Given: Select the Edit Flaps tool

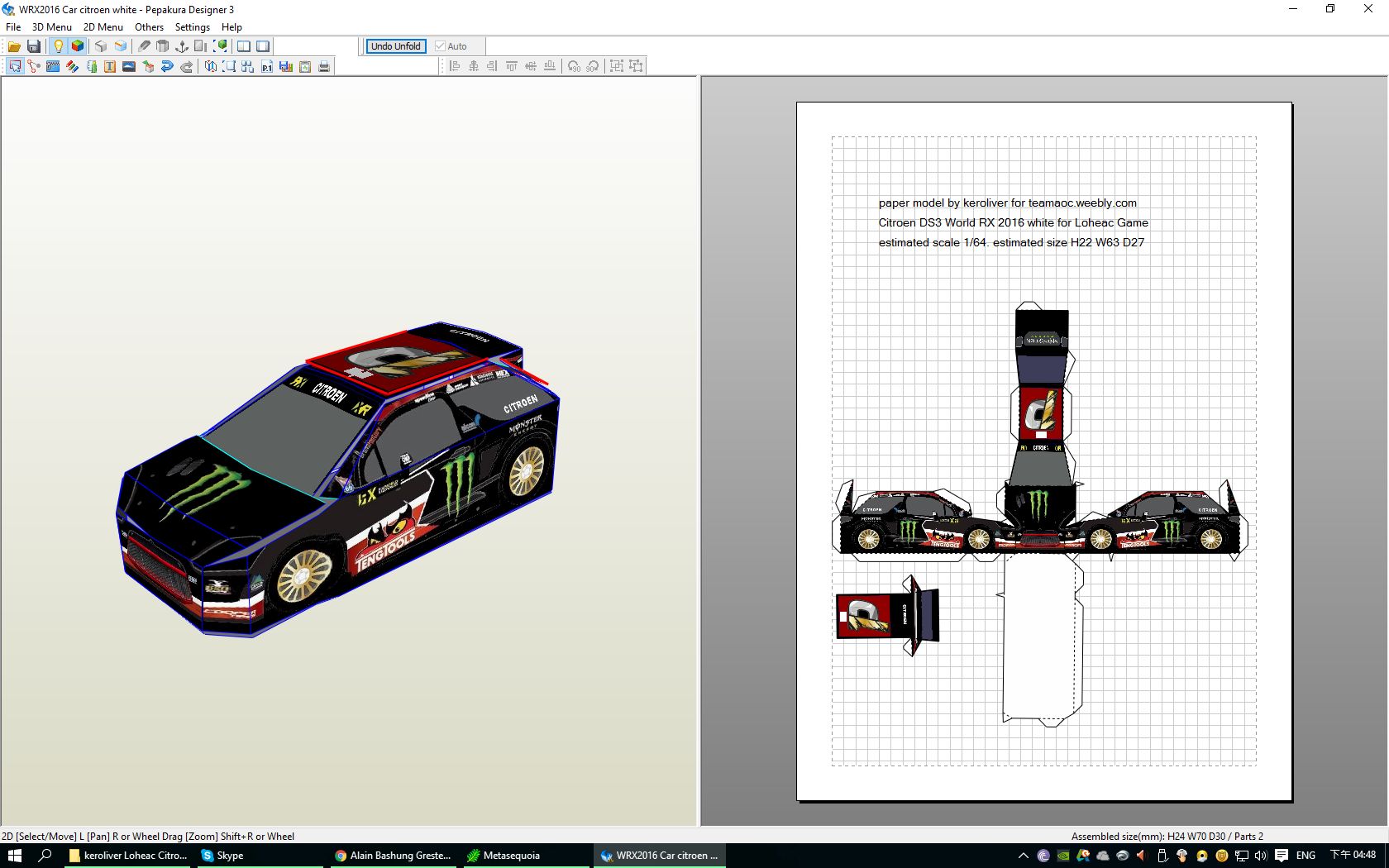Looking at the screenshot, I should (x=91, y=66).
